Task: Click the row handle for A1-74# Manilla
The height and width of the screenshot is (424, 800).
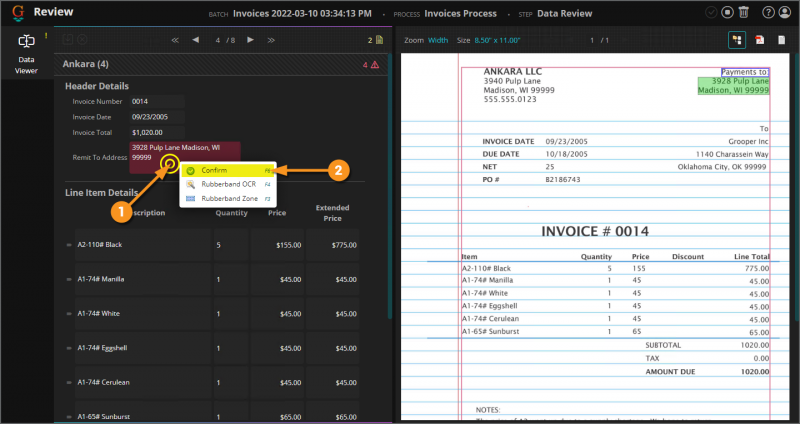Action: pyautogui.click(x=69, y=280)
